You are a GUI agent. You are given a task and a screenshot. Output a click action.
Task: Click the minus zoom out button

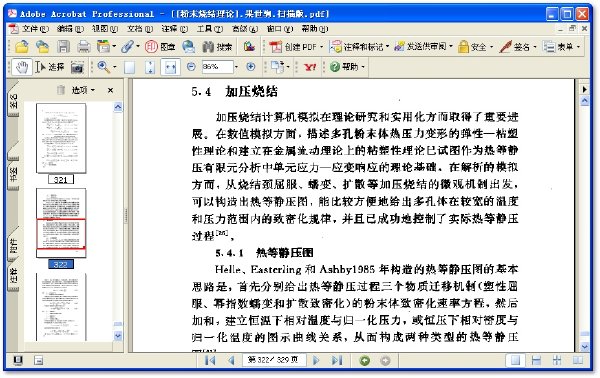191,67
